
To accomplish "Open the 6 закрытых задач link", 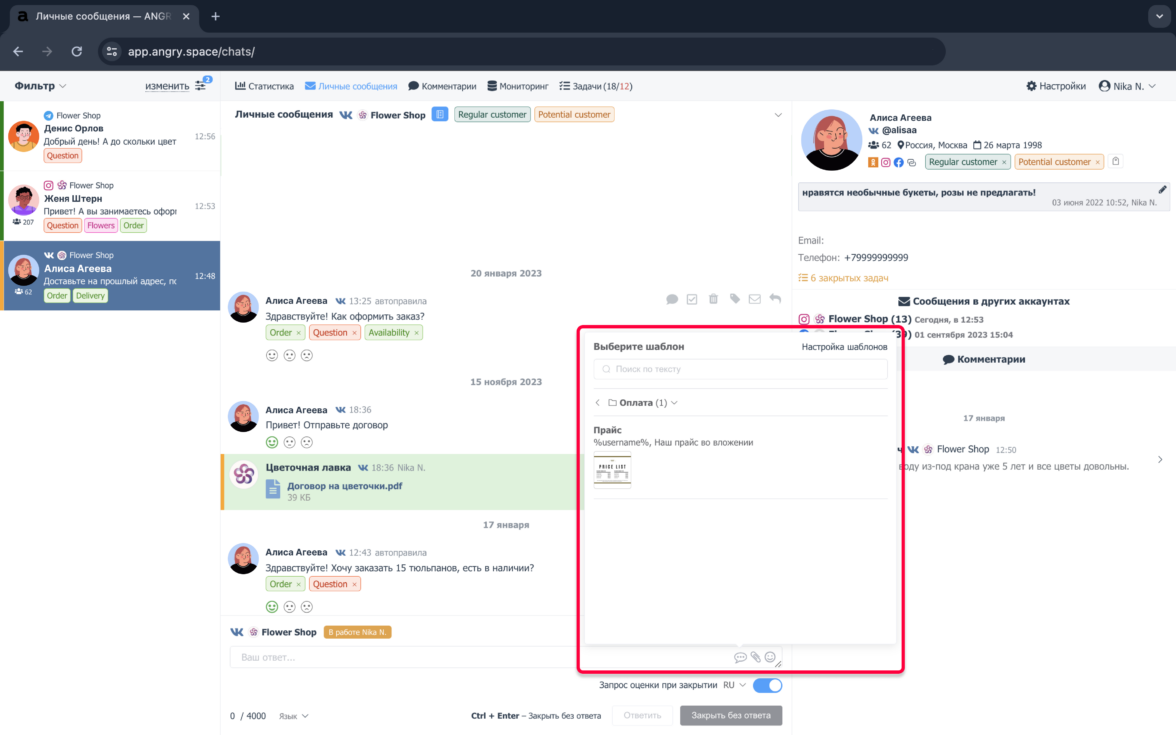I will 843,278.
